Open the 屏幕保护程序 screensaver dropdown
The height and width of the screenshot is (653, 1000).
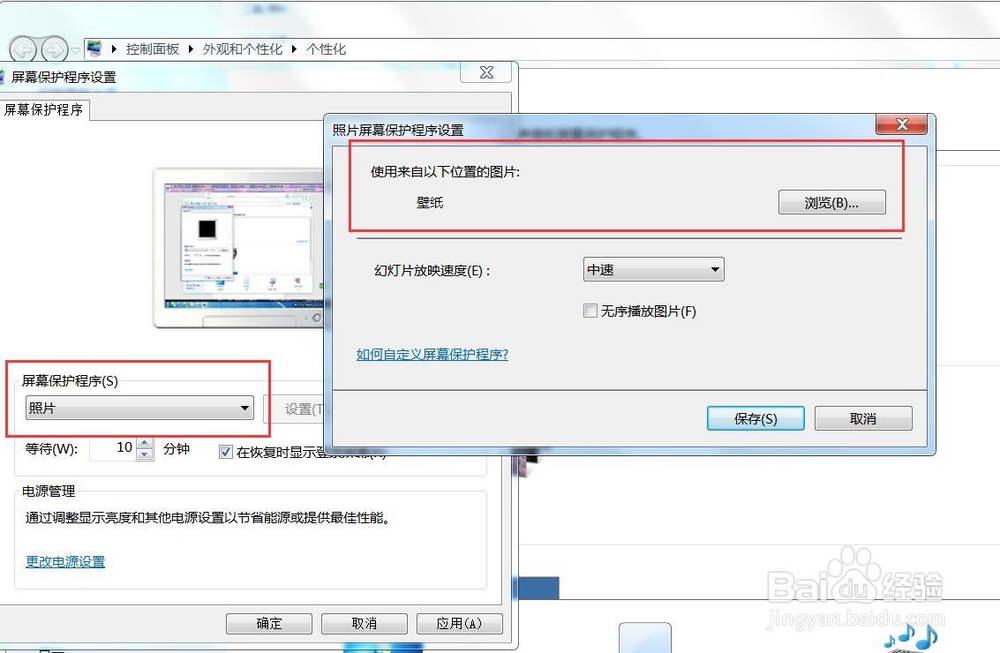[243, 408]
